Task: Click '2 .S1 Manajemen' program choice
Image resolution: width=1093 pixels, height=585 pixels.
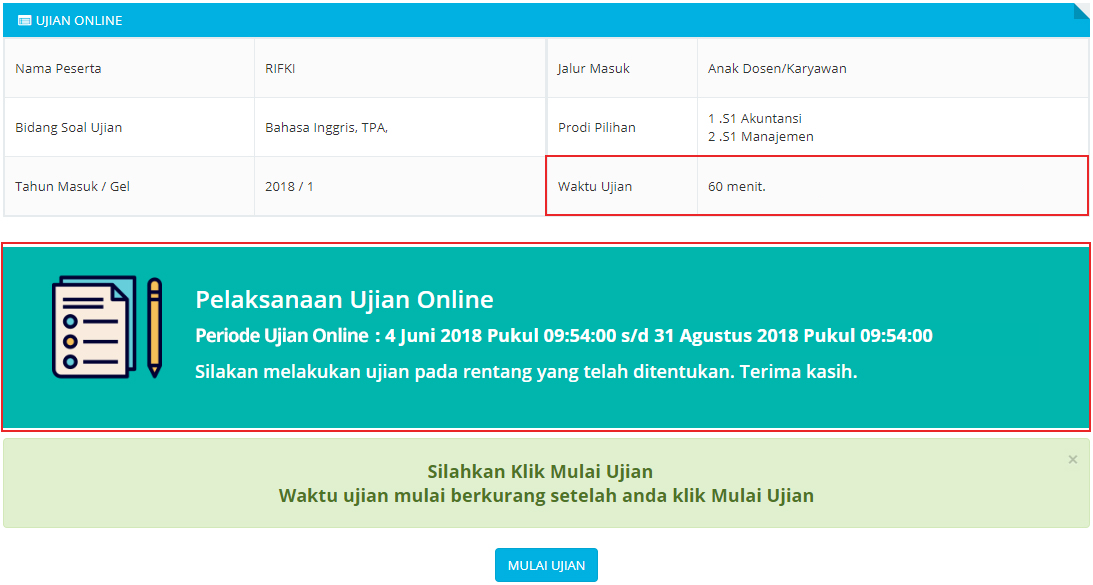Action: (760, 137)
